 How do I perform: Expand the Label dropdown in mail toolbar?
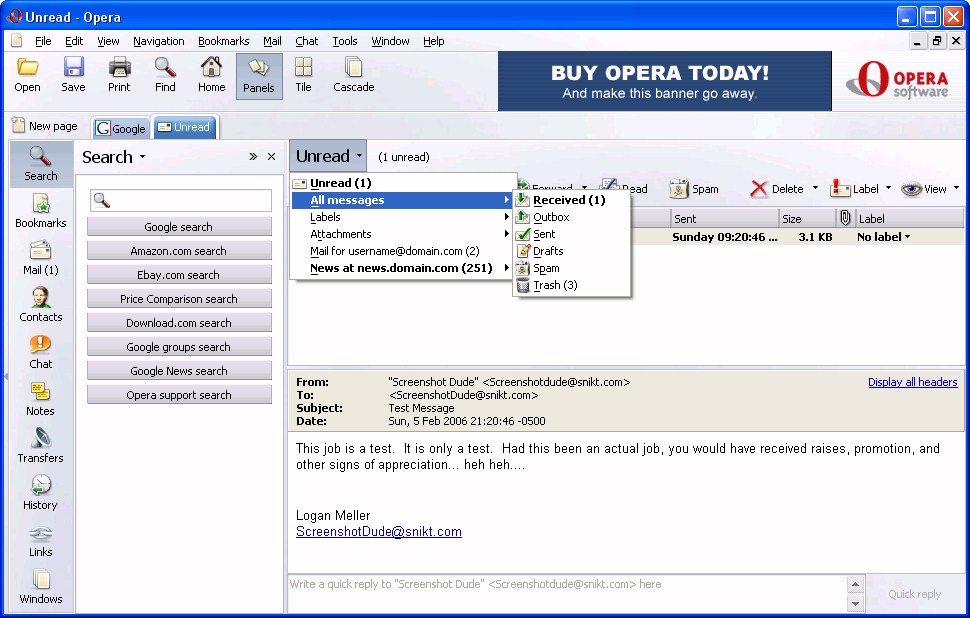[x=860, y=189]
